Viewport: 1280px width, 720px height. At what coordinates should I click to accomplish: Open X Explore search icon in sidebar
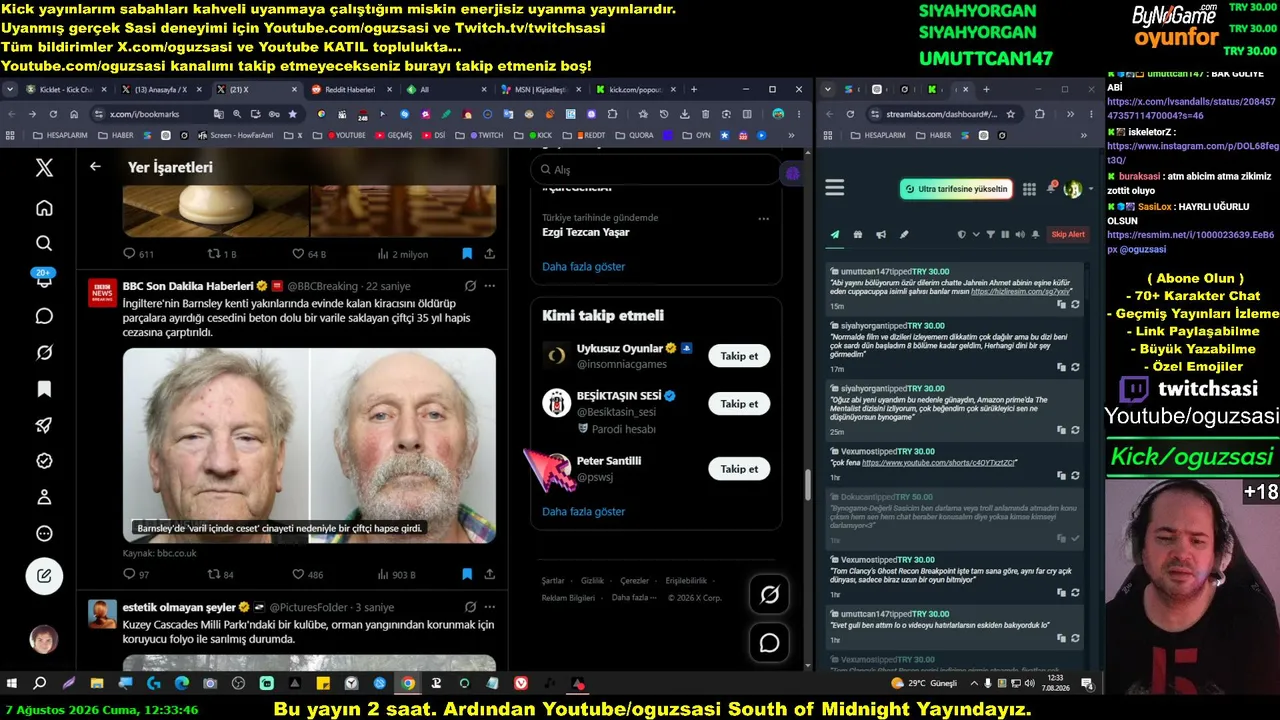[44, 243]
